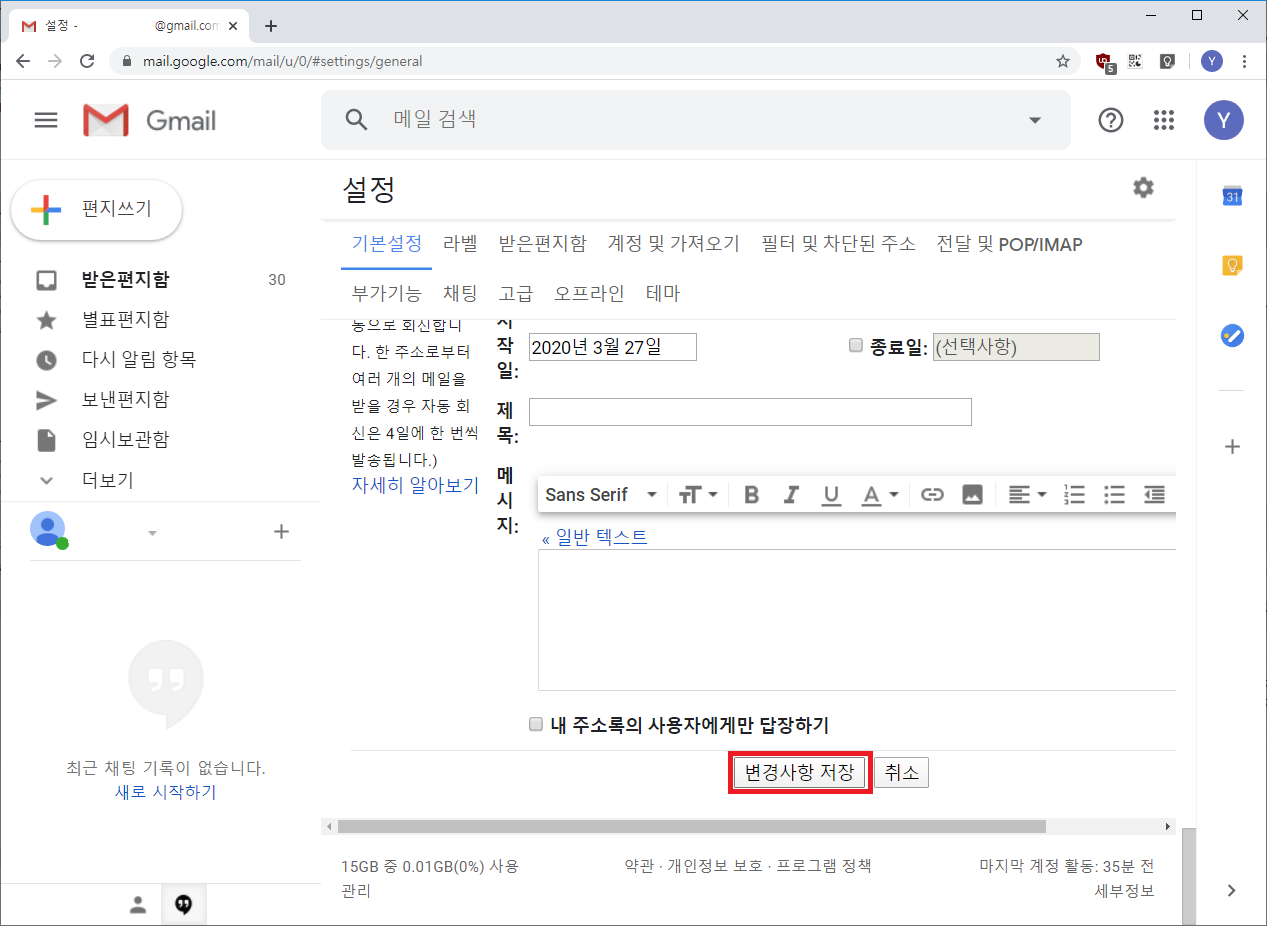This screenshot has height=926, width=1267.
Task: Click horizontal scrollbar of settings
Action: pyautogui.click(x=691, y=827)
